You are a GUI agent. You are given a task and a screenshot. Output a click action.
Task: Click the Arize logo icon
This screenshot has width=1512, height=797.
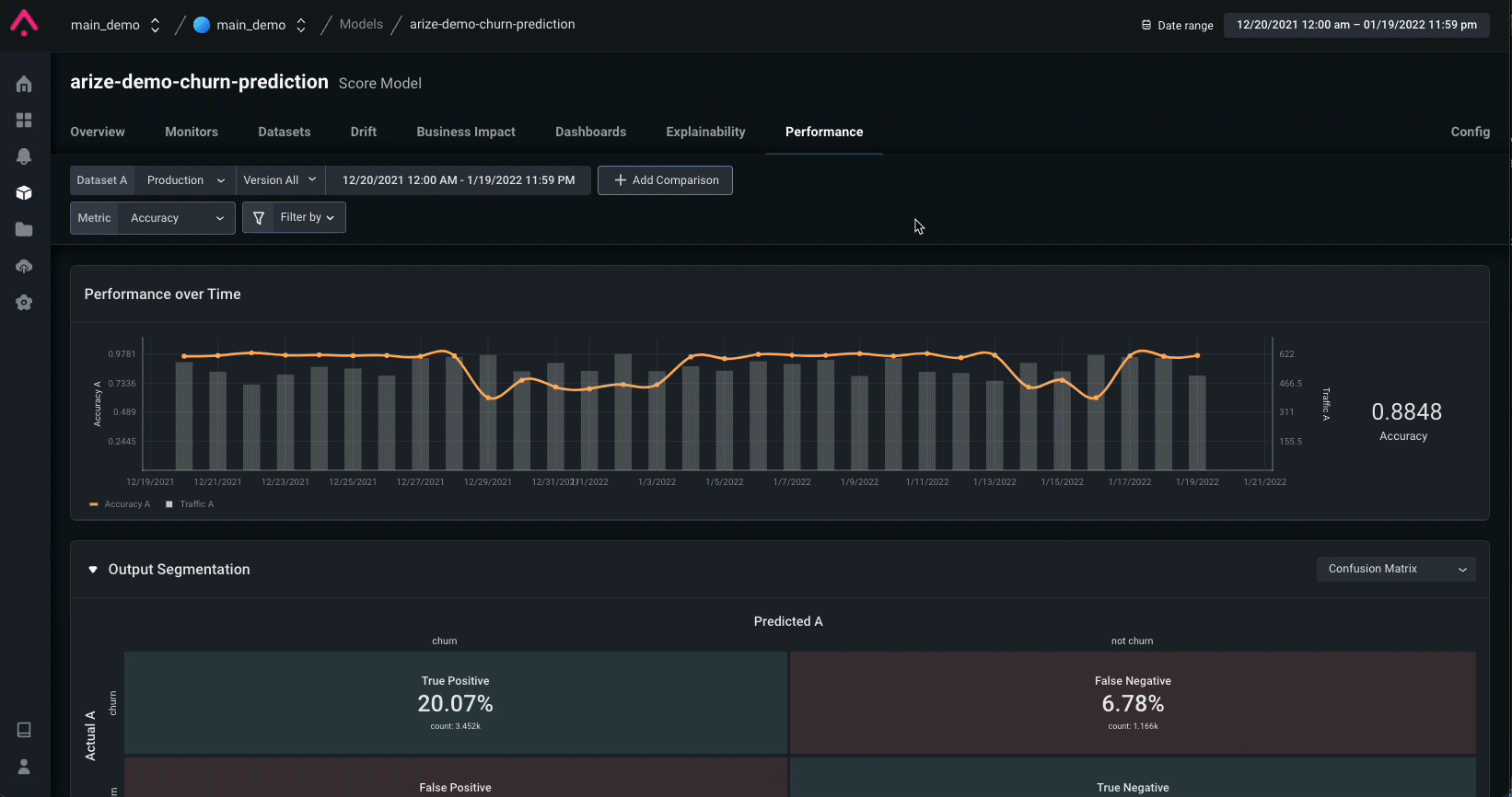(x=24, y=23)
